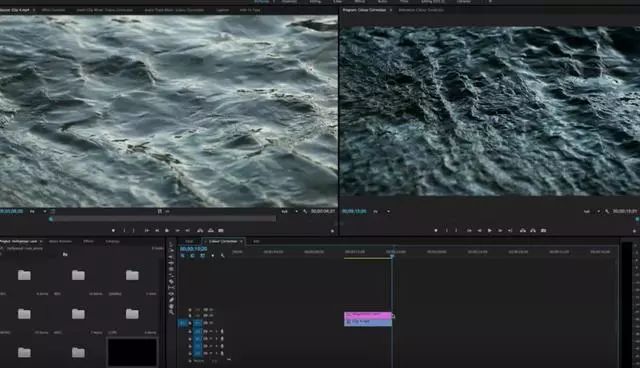The width and height of the screenshot is (640, 368).
Task: Click the Program monitor current timecode
Action: coord(354,211)
